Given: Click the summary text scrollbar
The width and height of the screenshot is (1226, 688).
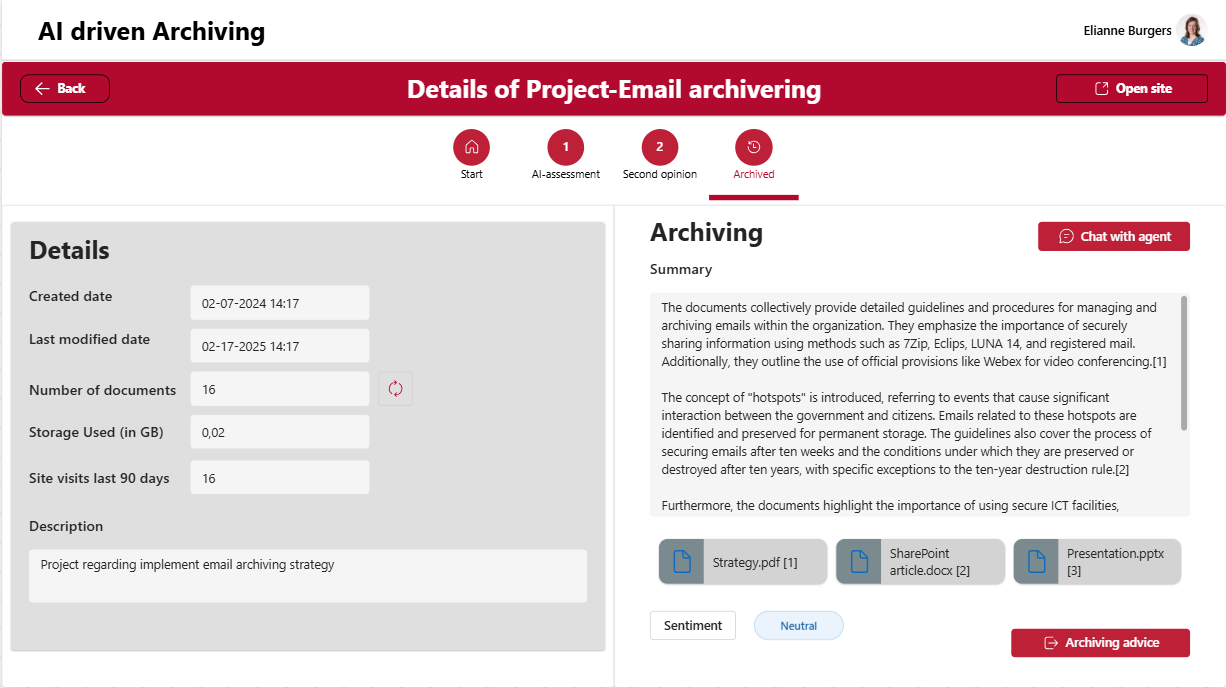Looking at the screenshot, I should pos(1184,362).
